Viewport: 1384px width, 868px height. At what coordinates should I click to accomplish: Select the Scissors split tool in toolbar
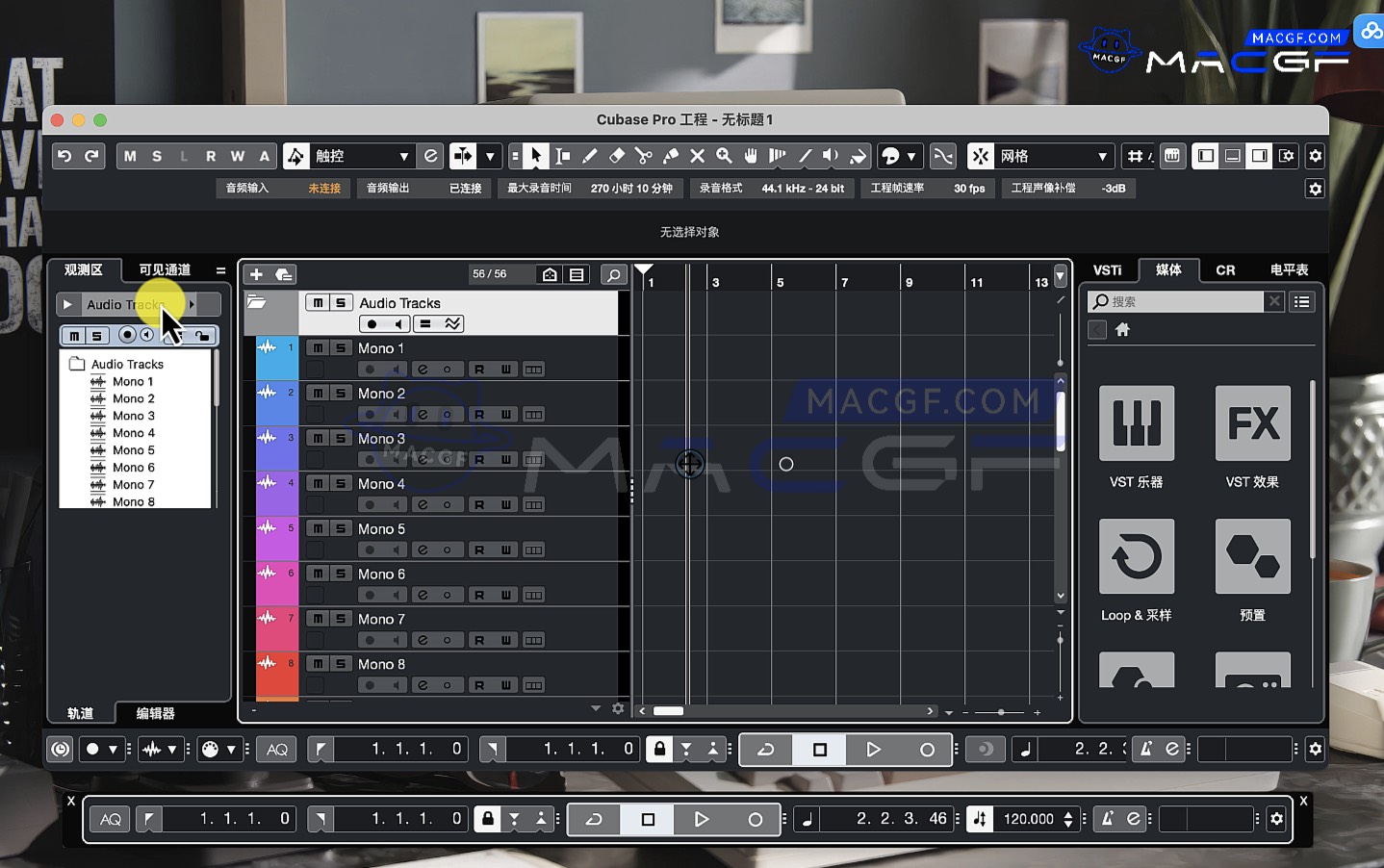click(x=644, y=156)
